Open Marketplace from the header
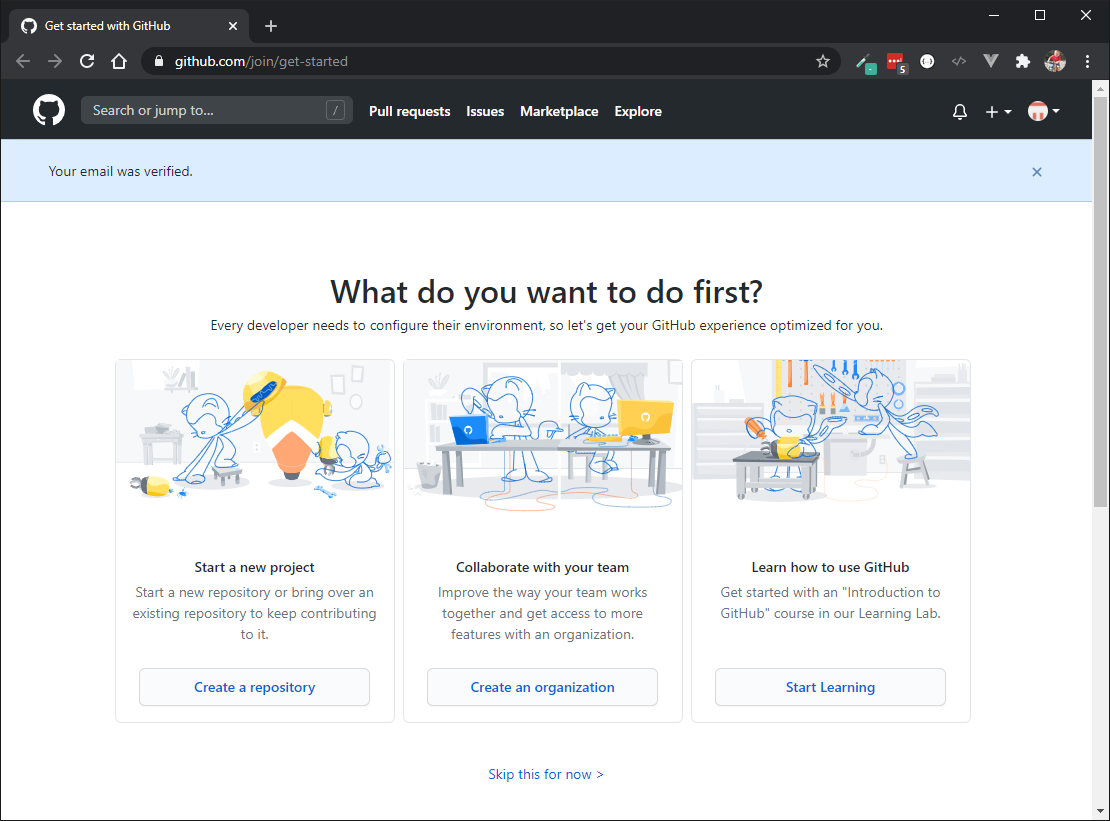 pyautogui.click(x=559, y=111)
